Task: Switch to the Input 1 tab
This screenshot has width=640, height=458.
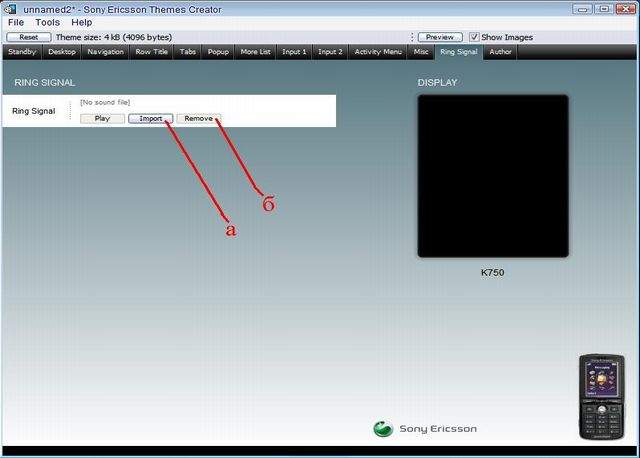Action: 294,52
